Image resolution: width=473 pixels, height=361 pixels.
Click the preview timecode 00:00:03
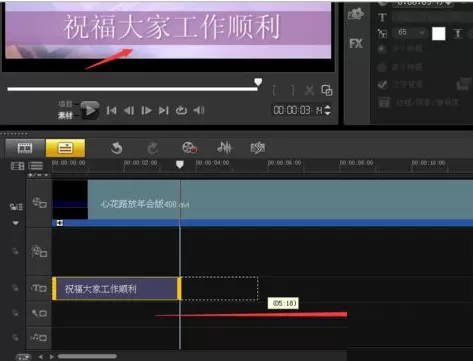tap(292, 110)
